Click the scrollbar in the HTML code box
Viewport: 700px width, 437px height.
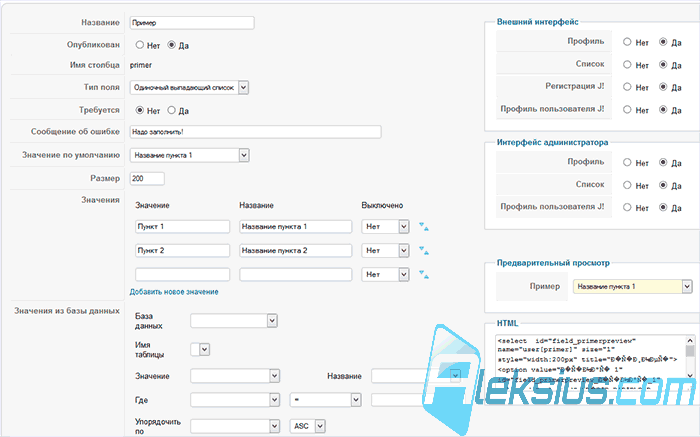coord(690,358)
